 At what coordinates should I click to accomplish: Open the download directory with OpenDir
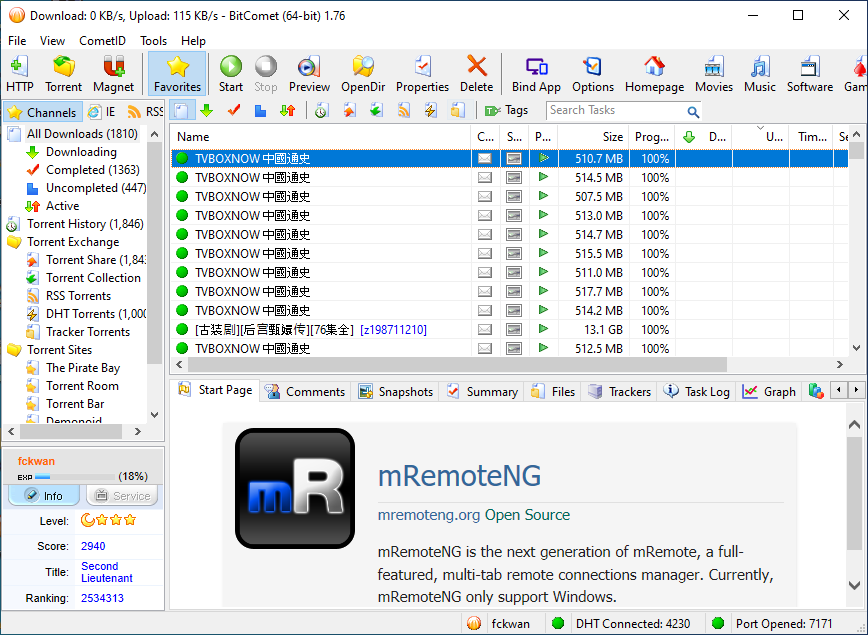(x=363, y=74)
